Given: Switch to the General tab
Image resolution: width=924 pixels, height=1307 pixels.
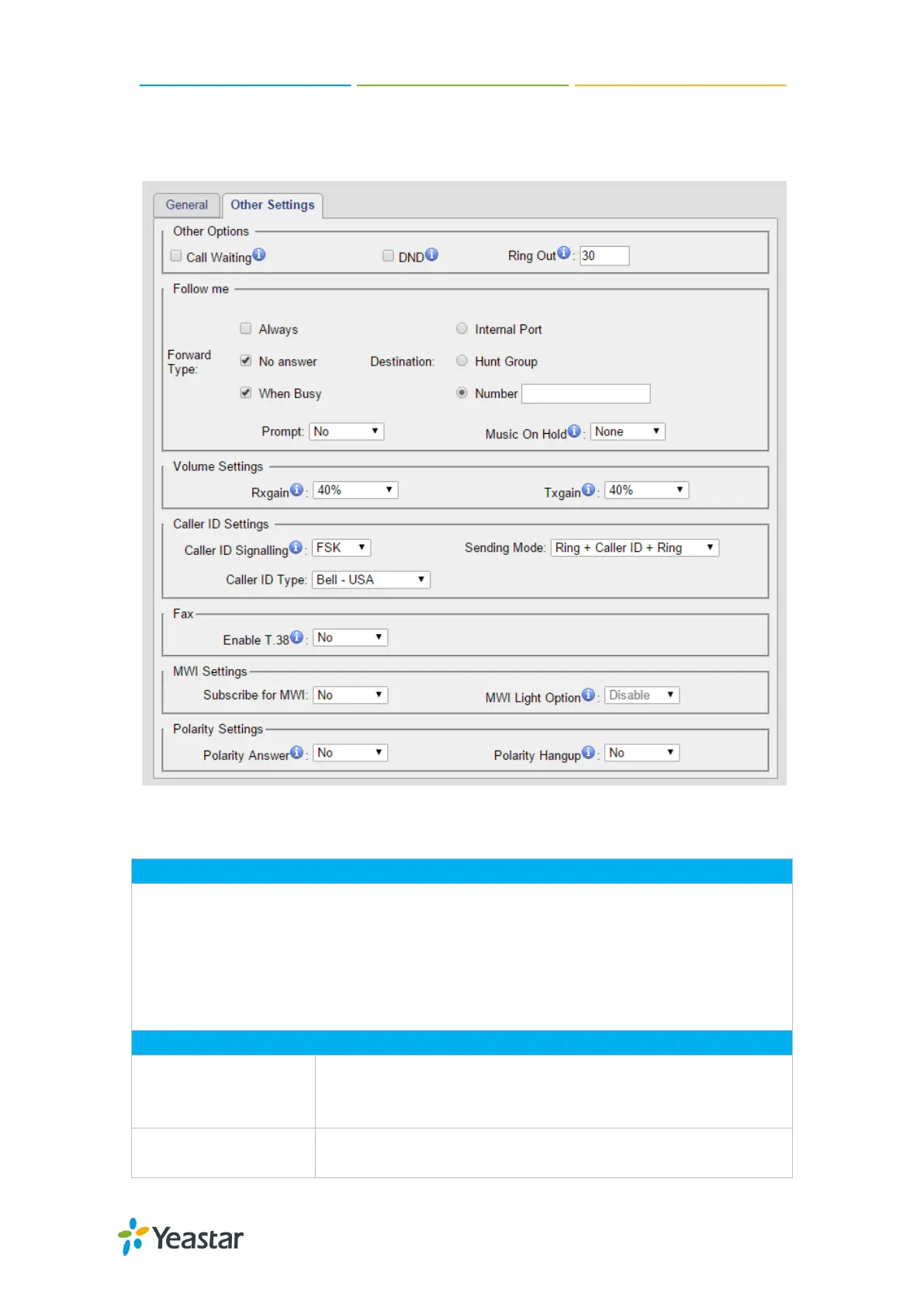Looking at the screenshot, I should 187,205.
